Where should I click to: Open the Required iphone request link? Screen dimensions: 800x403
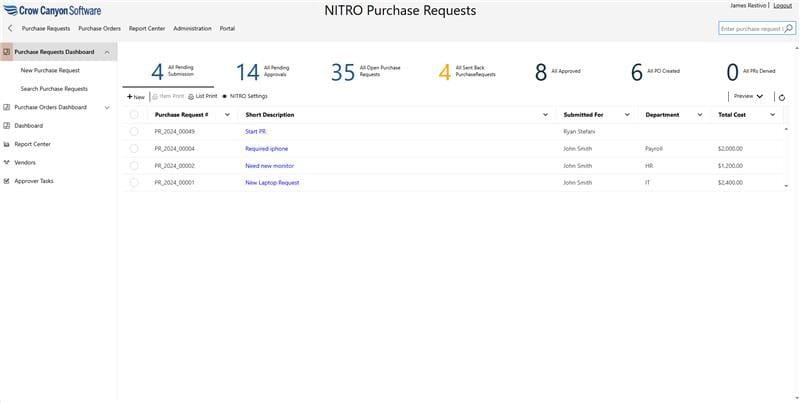click(266, 149)
